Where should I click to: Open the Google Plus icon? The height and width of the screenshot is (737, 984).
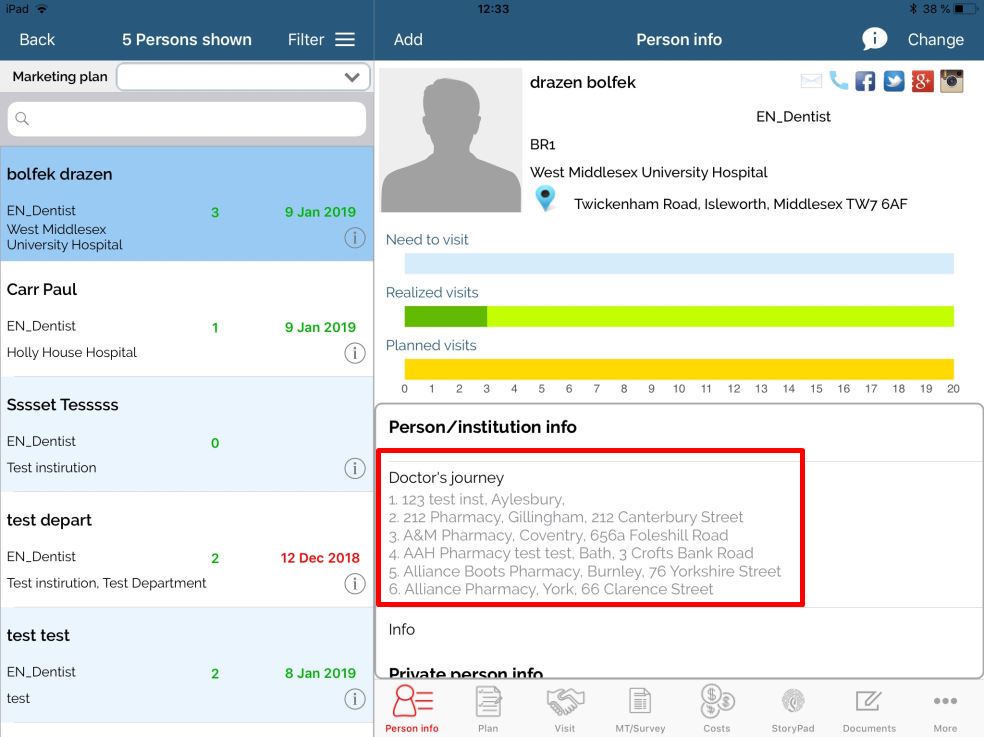point(922,81)
